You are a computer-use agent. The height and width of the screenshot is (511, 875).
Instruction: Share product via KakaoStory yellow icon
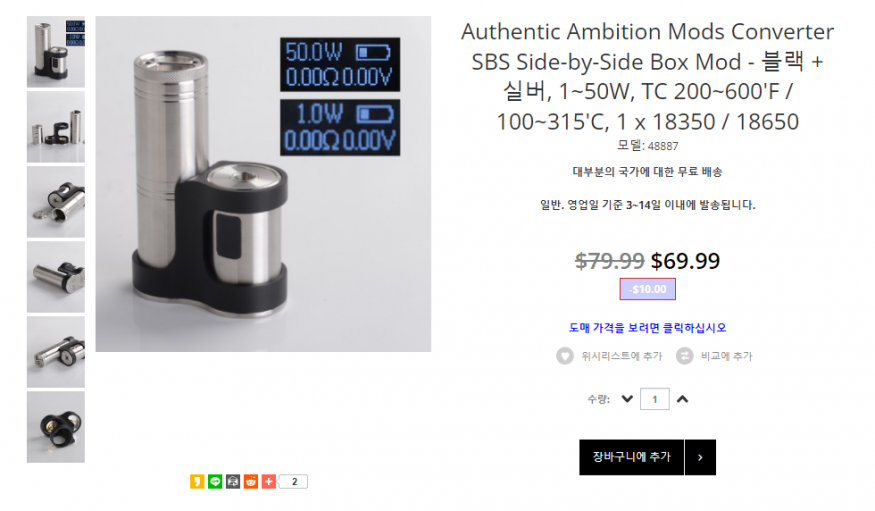(x=197, y=481)
